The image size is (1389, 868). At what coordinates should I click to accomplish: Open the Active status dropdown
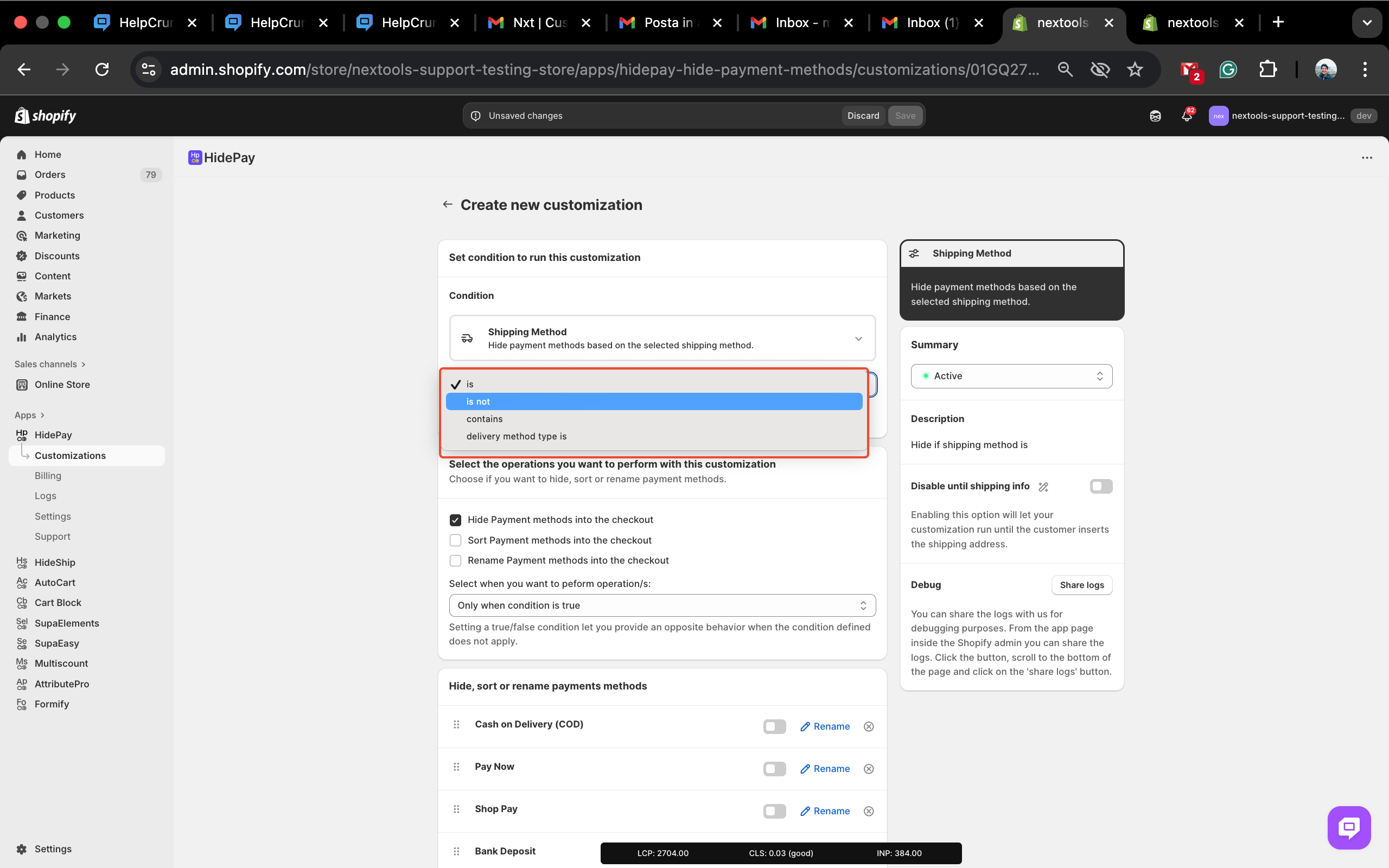[1011, 376]
